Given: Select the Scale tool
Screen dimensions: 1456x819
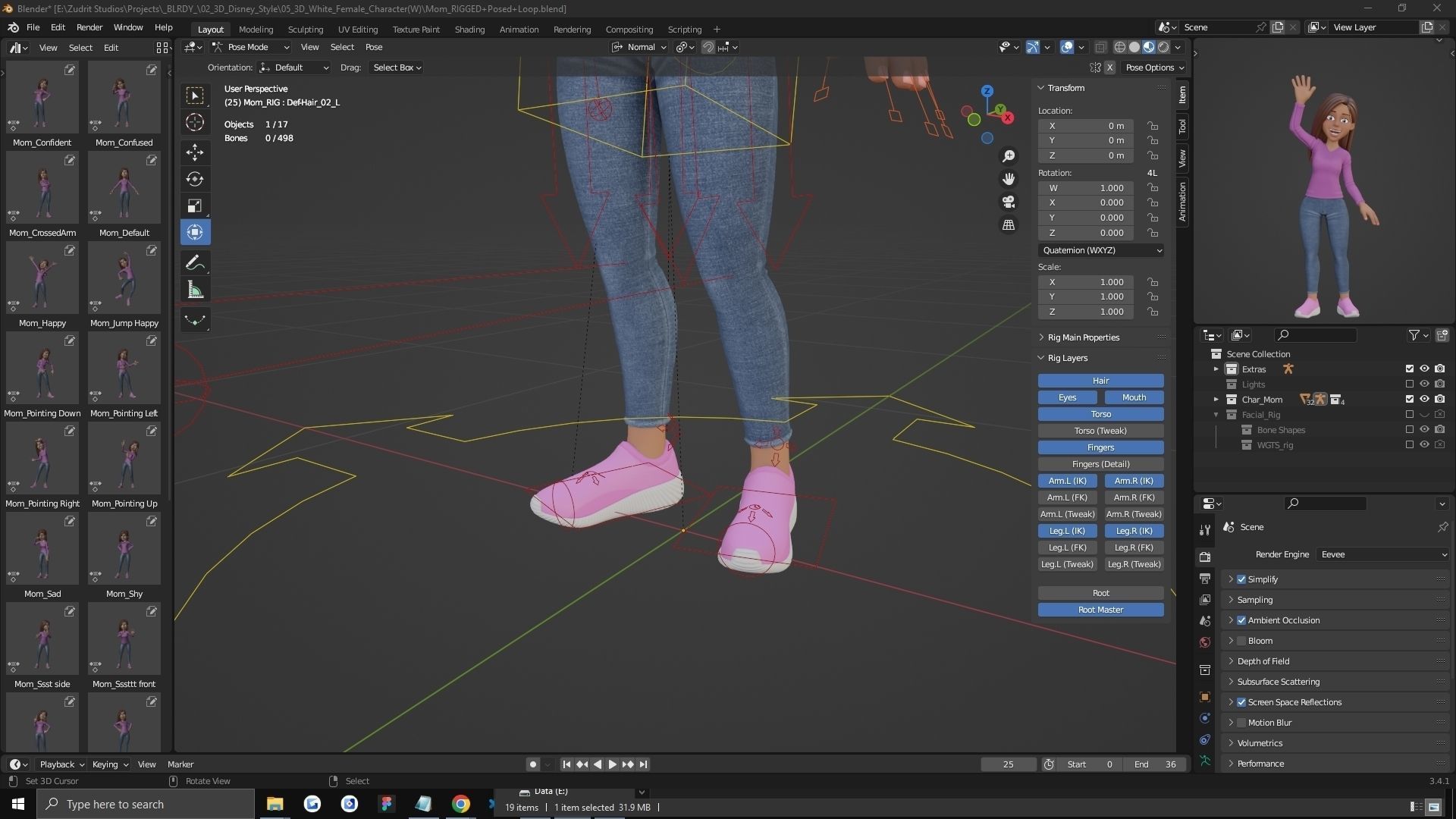Looking at the screenshot, I should pyautogui.click(x=195, y=206).
